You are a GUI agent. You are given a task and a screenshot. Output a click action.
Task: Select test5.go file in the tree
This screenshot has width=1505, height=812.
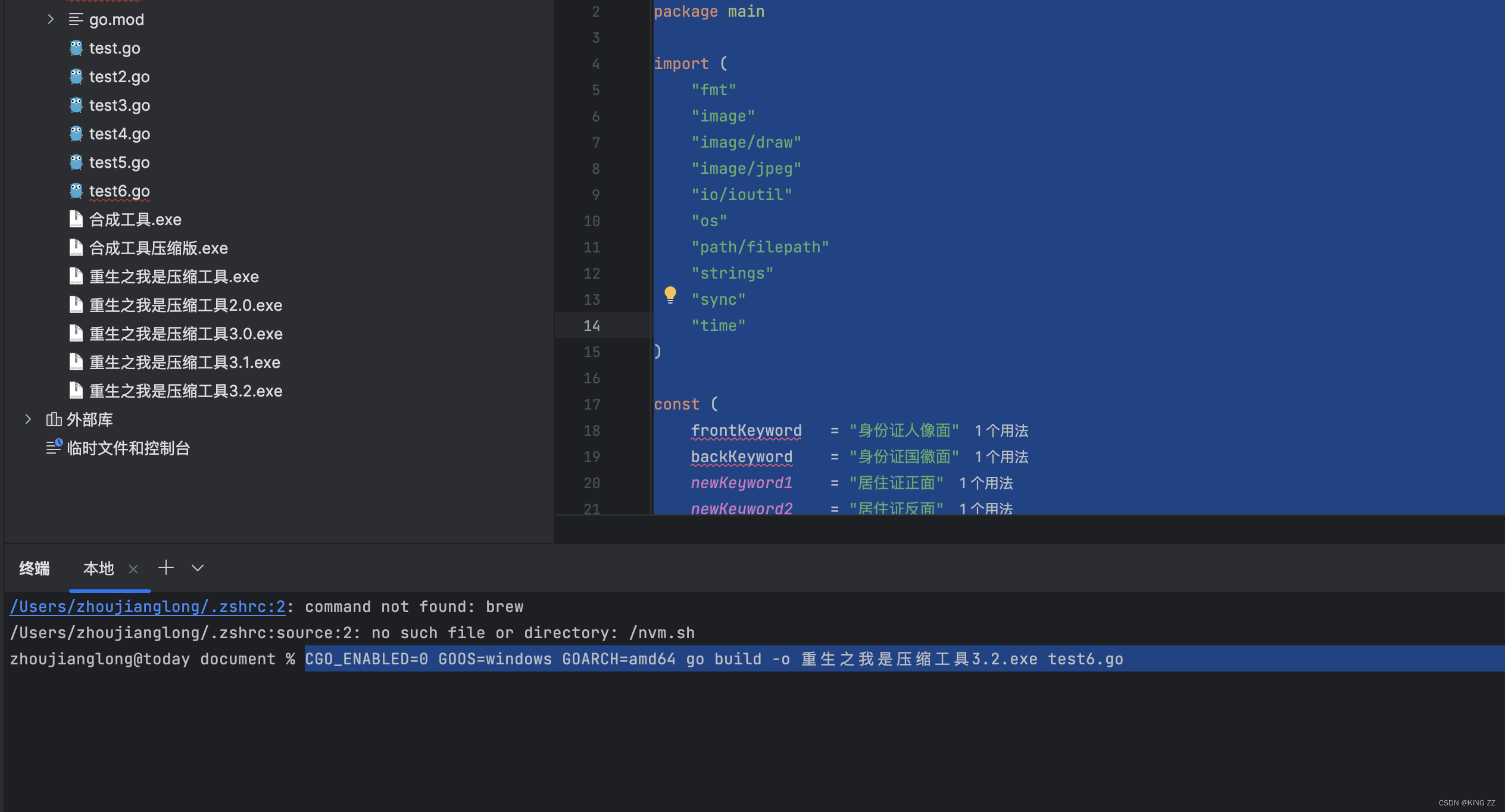click(x=119, y=163)
